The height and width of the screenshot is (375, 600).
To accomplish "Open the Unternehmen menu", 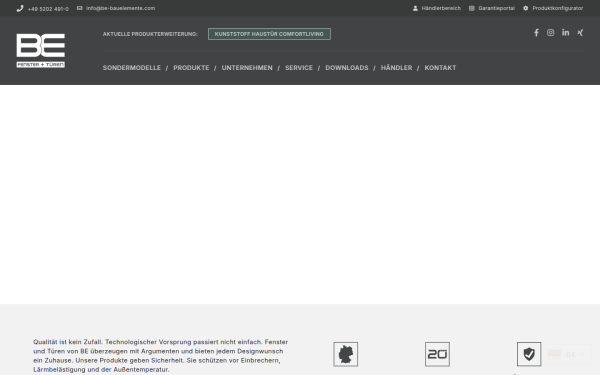I will point(247,68).
